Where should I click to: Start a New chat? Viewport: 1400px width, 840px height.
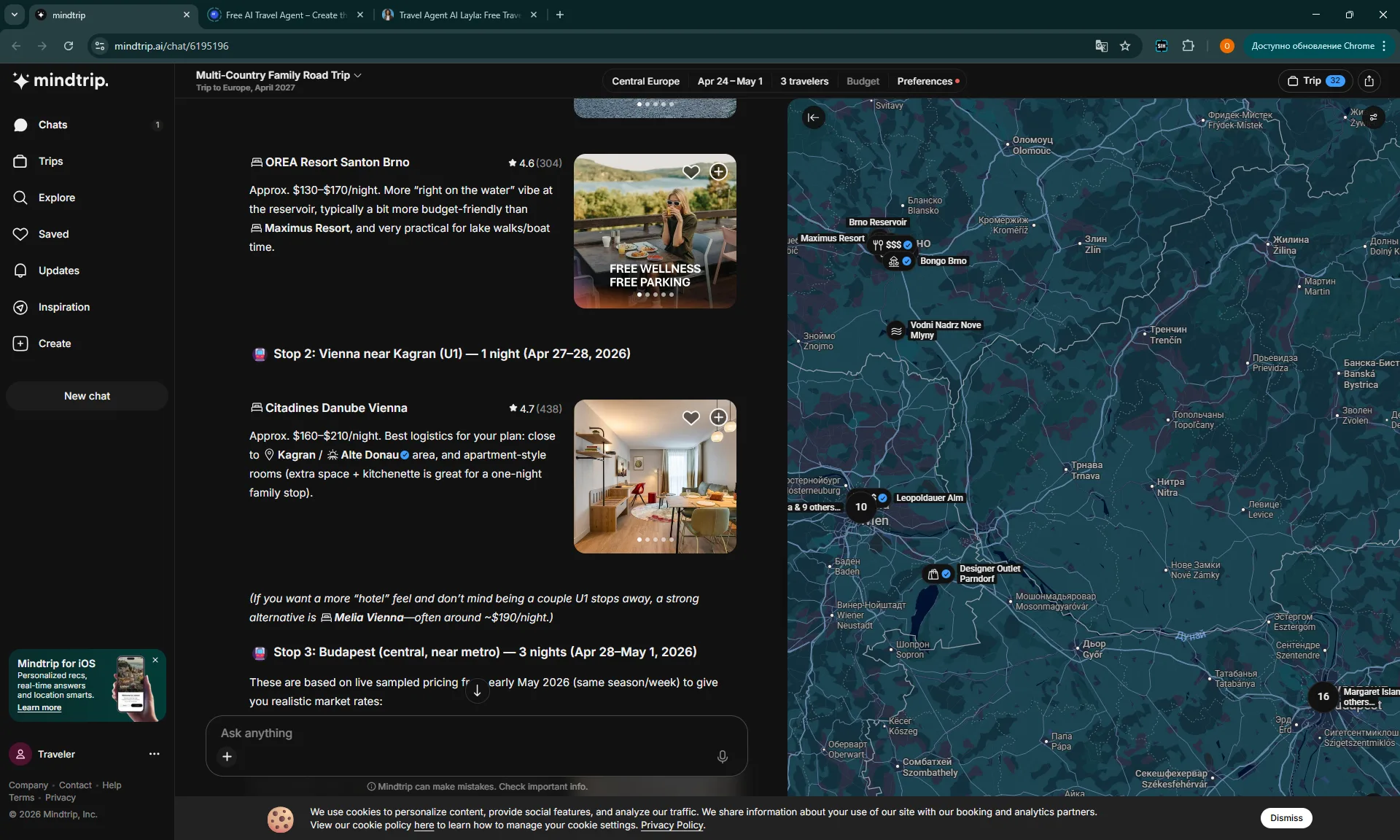pos(87,396)
